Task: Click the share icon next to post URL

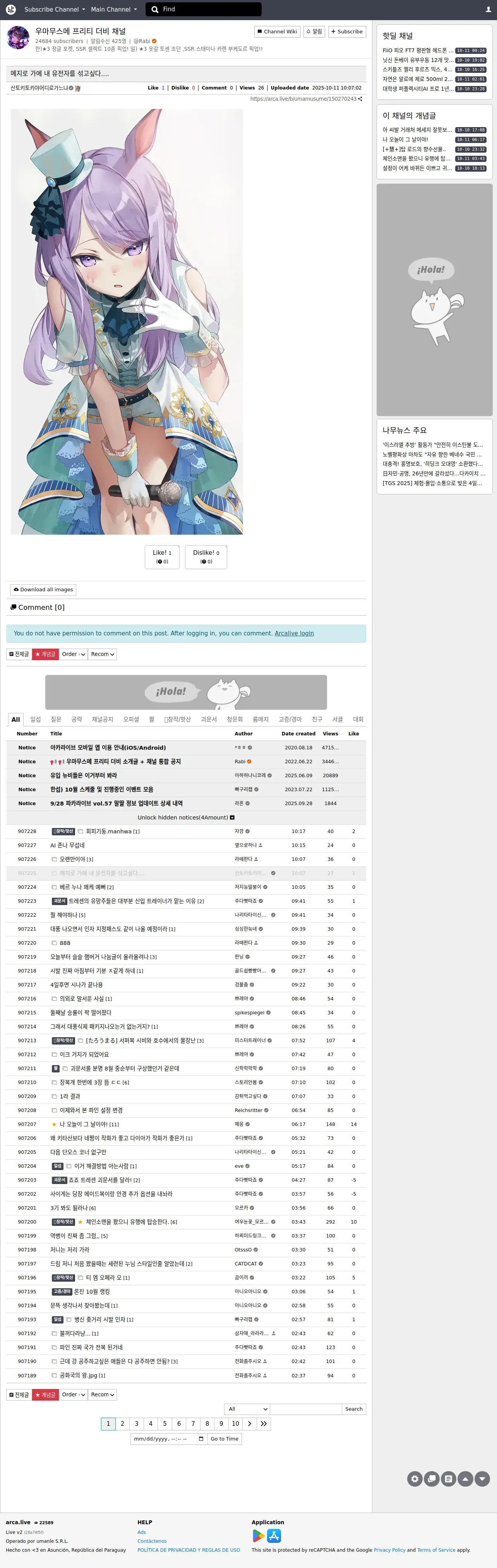Action: [360, 99]
